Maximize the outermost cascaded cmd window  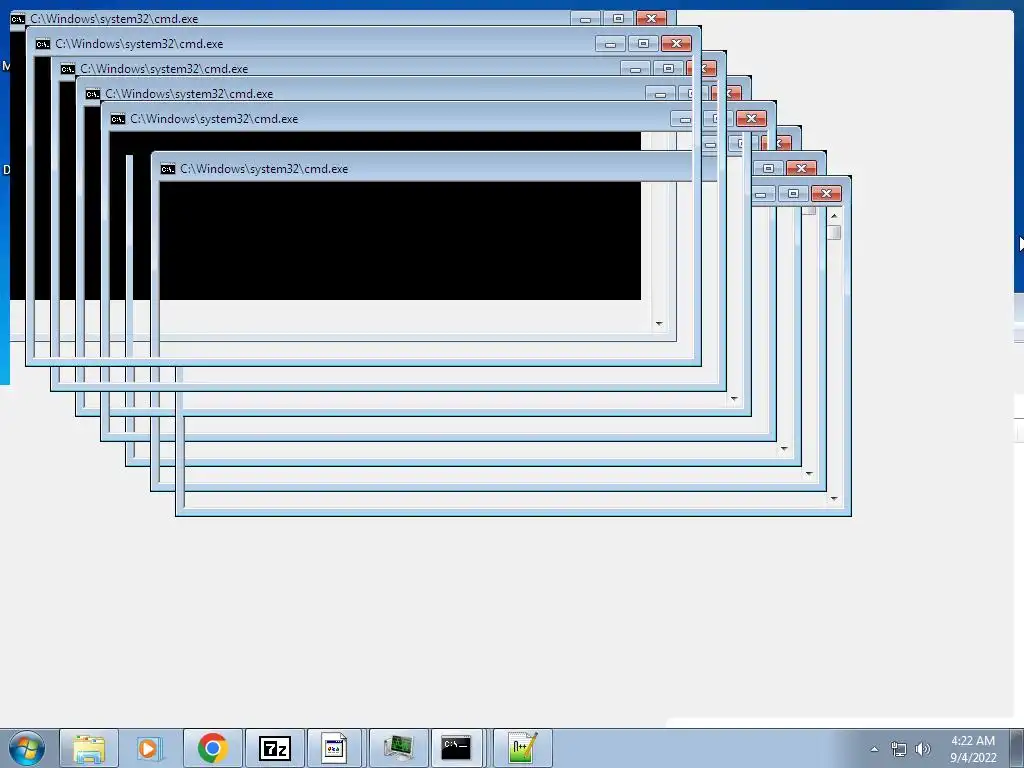pos(793,193)
